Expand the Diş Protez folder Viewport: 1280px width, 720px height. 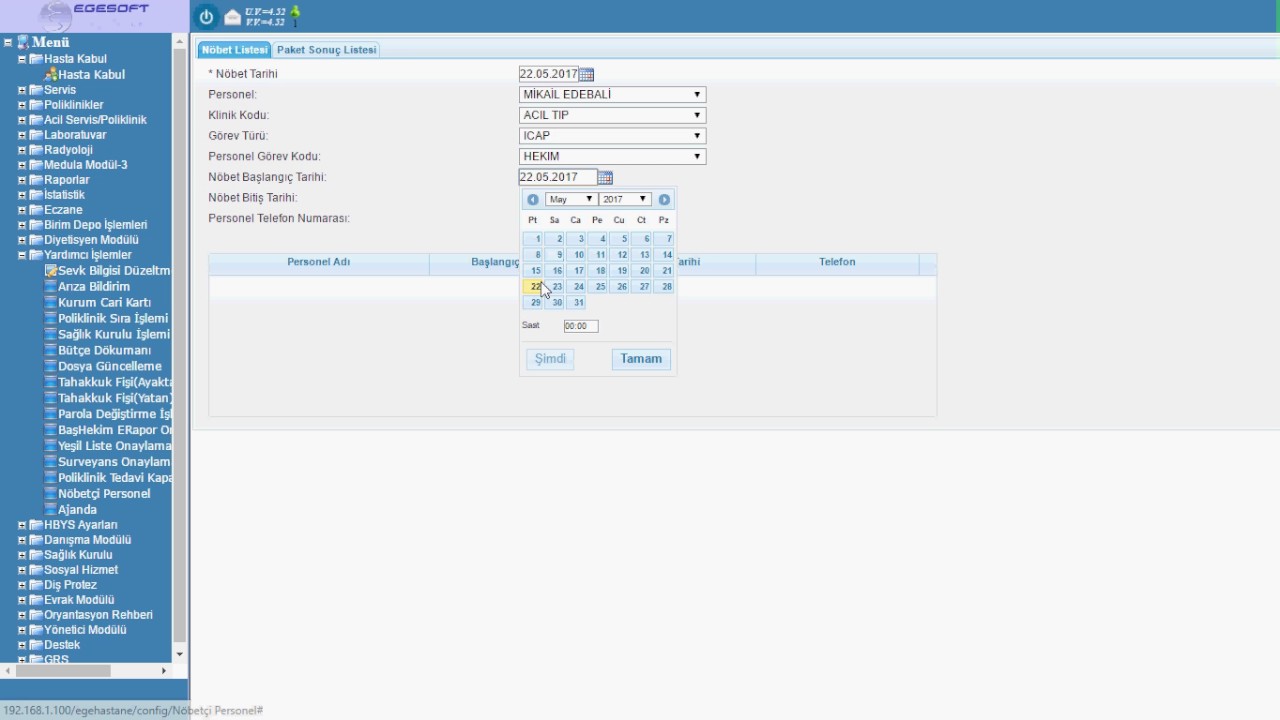pyautogui.click(x=22, y=585)
